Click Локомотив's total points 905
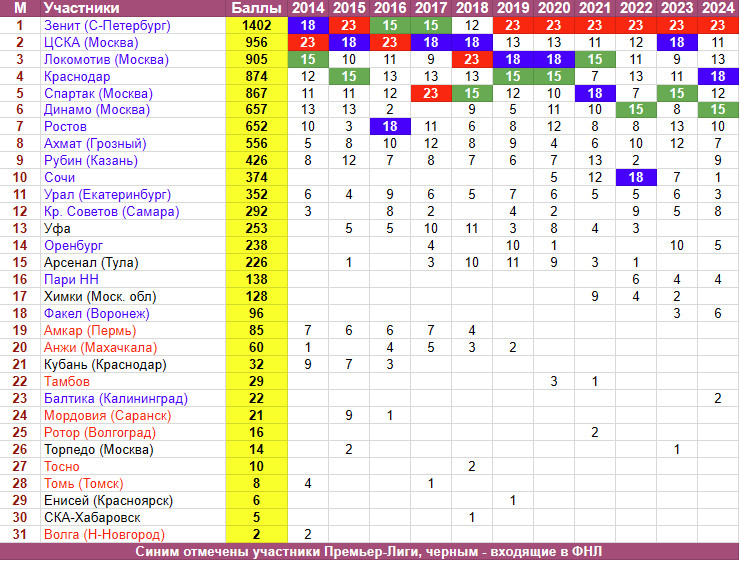740x561 pixels. 256,59
